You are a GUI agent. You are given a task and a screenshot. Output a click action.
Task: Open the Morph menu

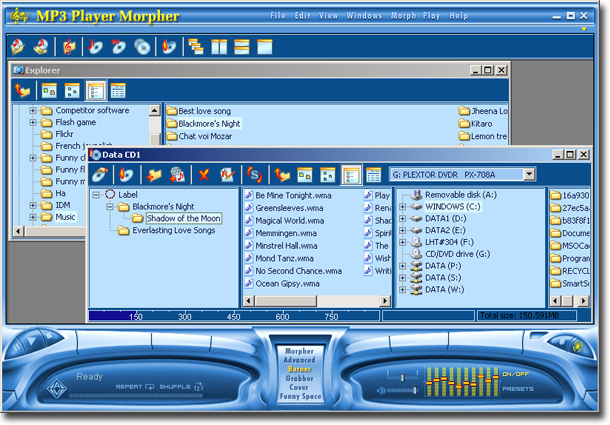pyautogui.click(x=404, y=16)
